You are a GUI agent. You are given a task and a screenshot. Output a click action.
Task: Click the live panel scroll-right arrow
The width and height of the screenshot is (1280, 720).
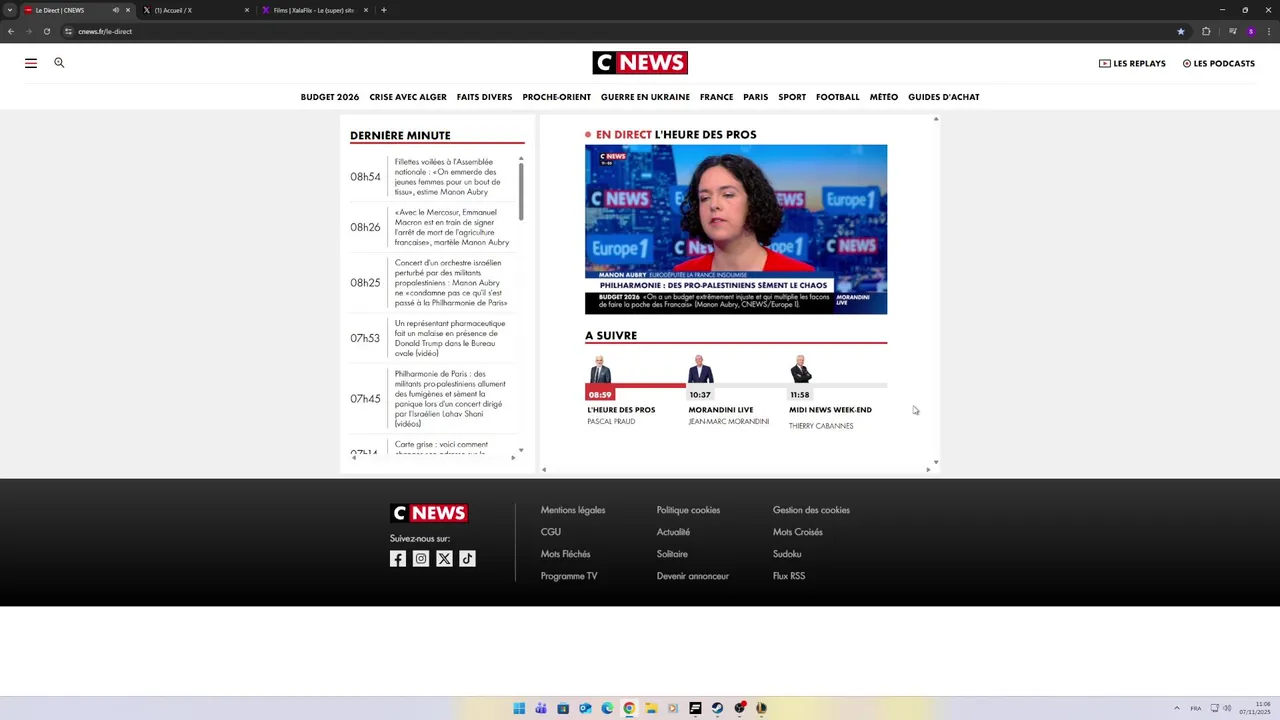click(x=928, y=469)
